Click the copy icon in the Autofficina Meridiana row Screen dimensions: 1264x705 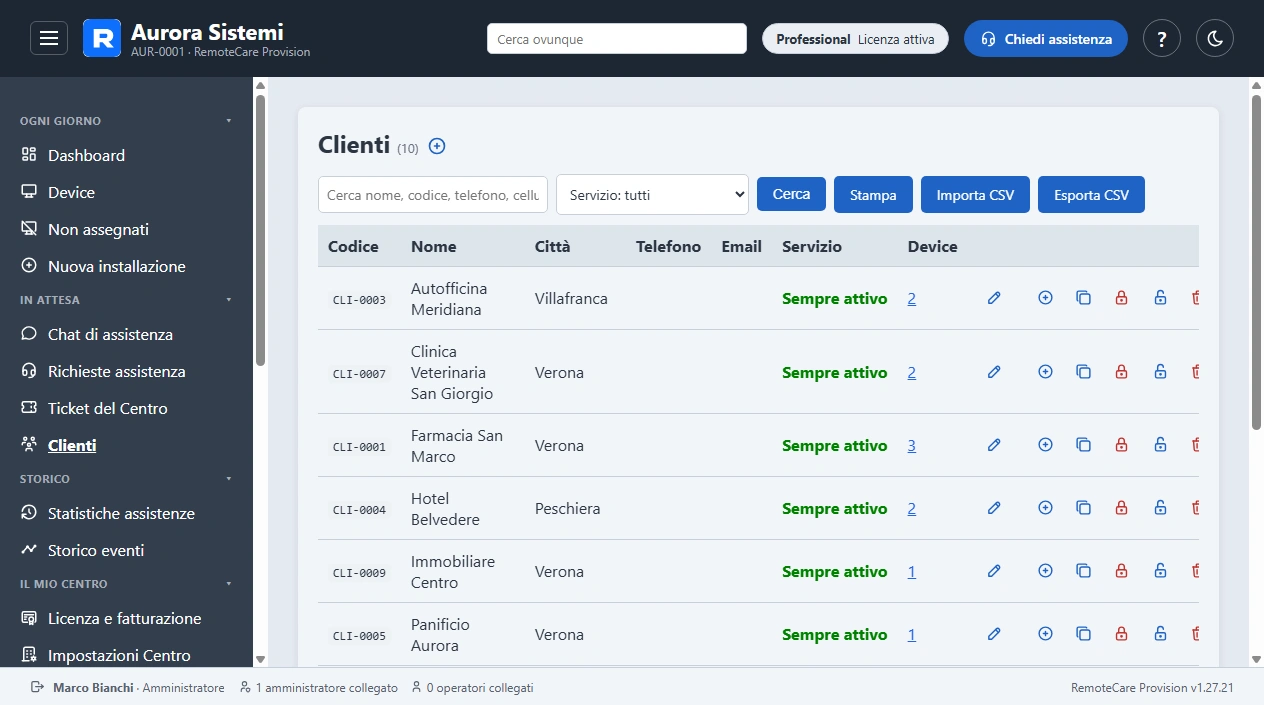(x=1083, y=298)
